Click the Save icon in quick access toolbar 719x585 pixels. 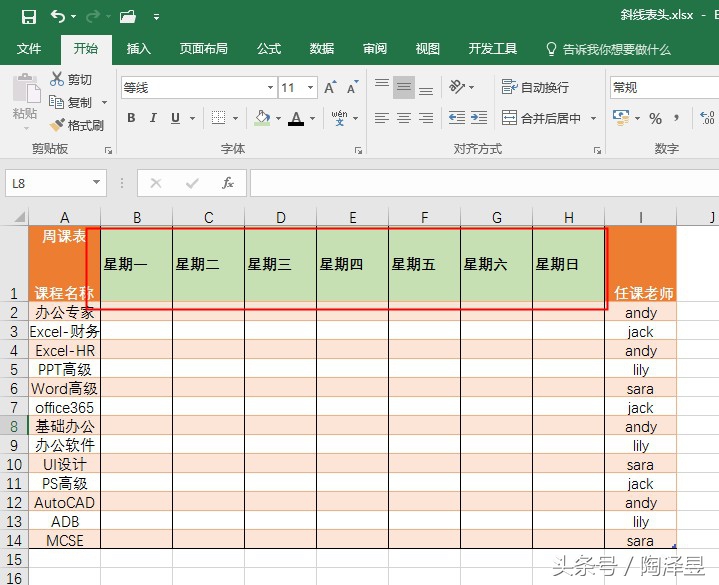click(28, 17)
